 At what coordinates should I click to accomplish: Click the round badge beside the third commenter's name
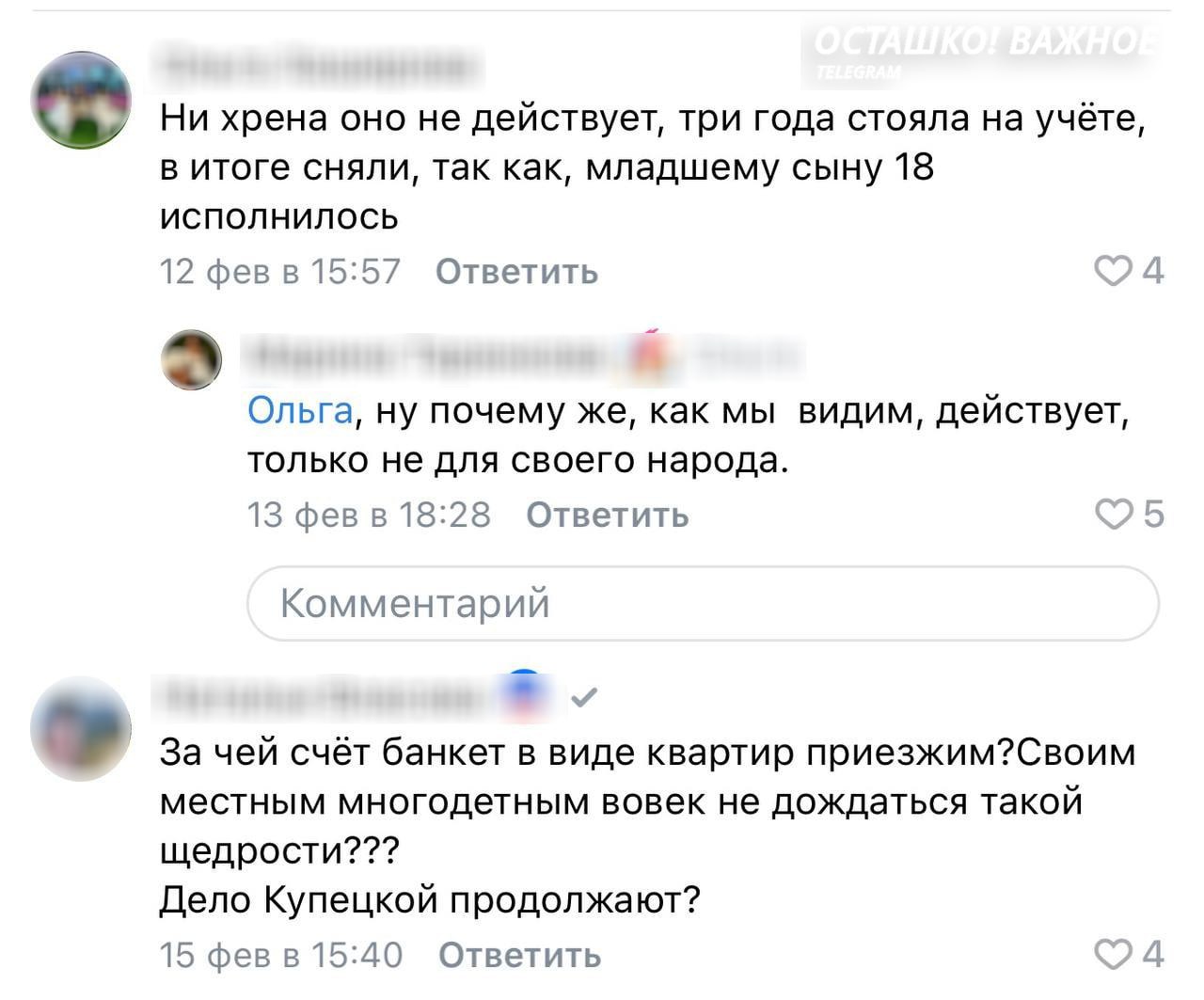[x=526, y=694]
